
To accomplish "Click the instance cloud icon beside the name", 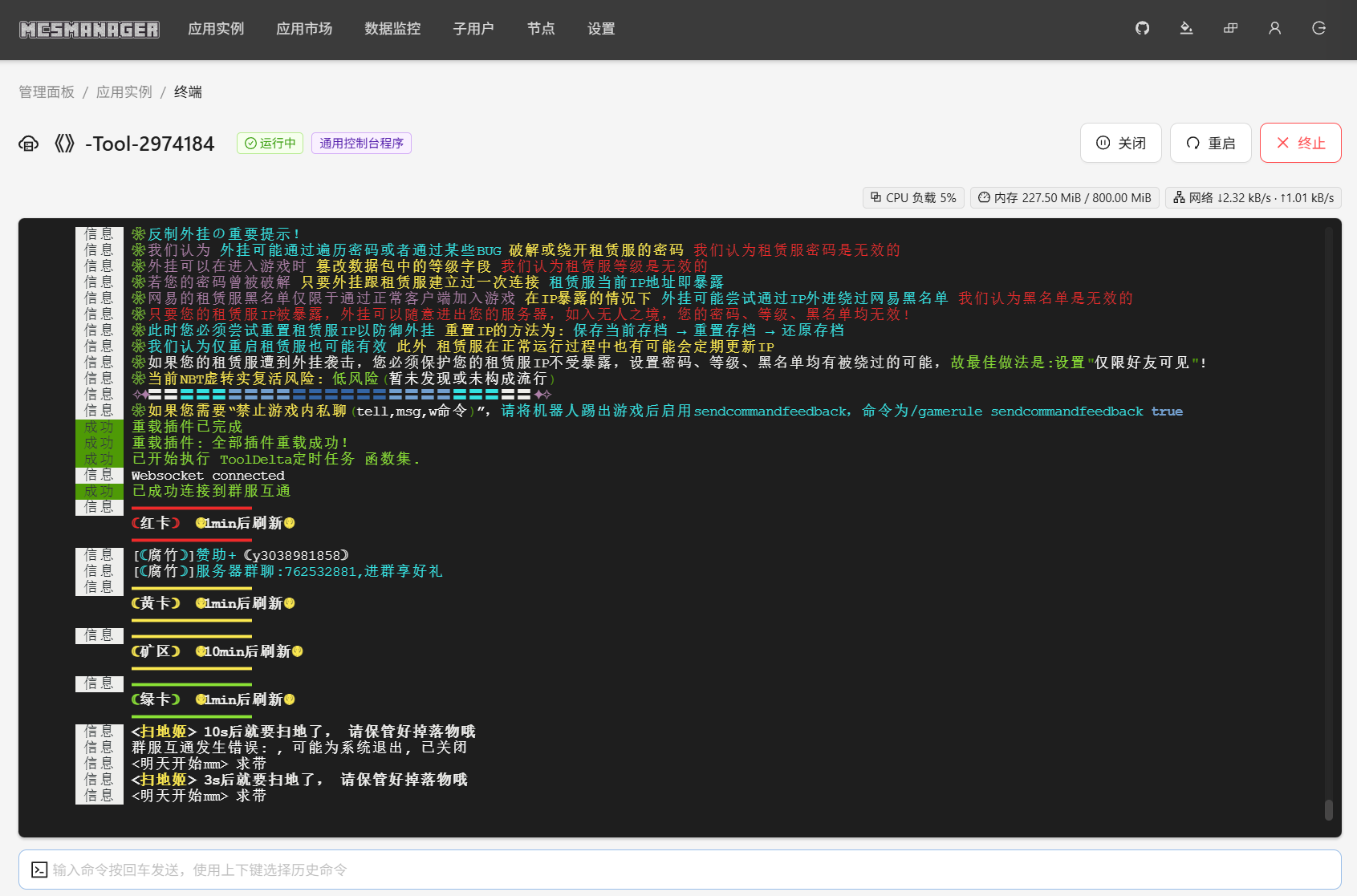I will coord(29,144).
